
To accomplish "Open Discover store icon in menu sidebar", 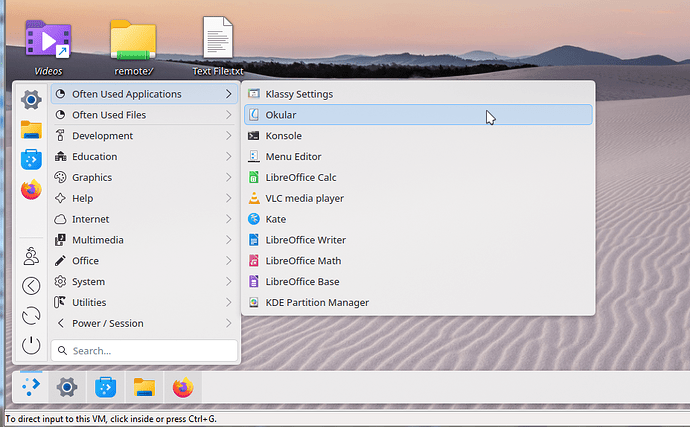I will coord(31,159).
